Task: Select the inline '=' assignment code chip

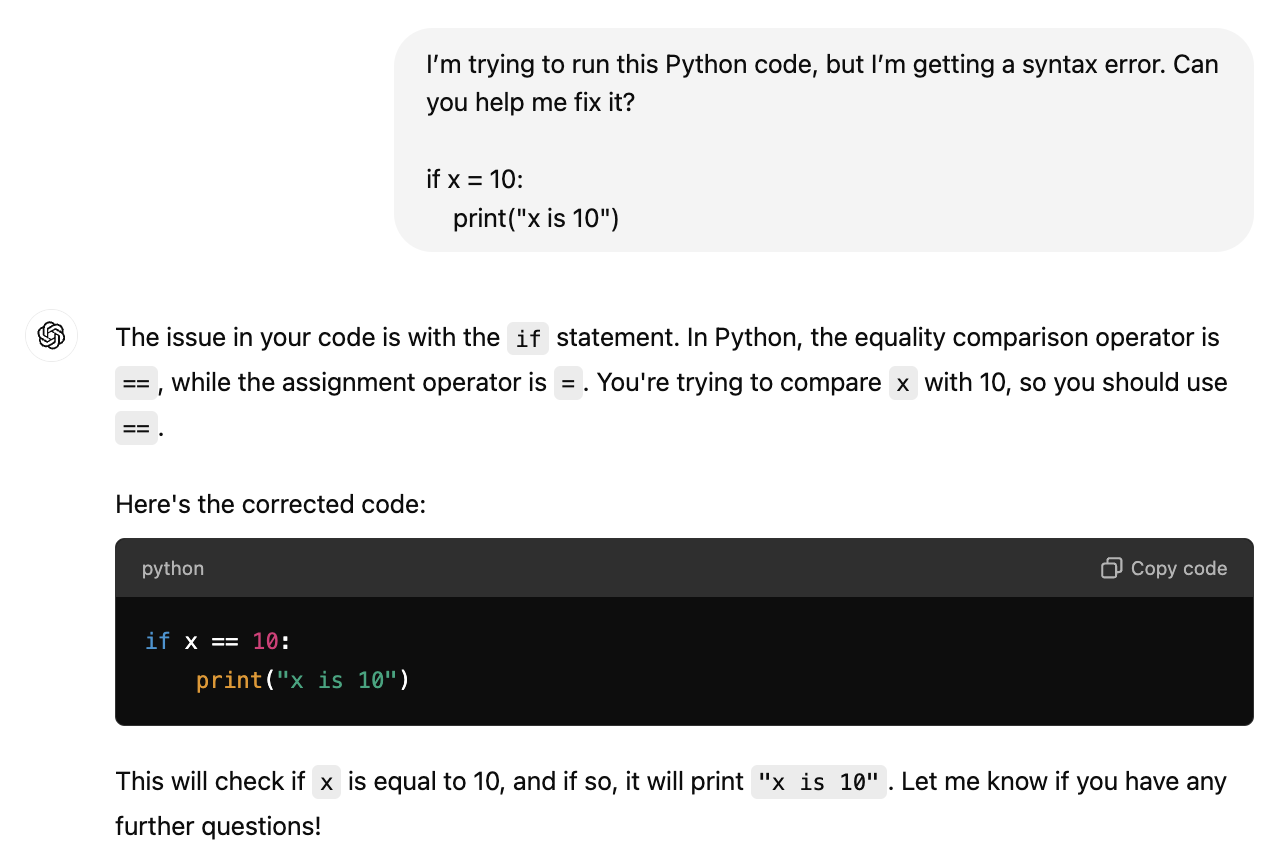Action: (567, 384)
